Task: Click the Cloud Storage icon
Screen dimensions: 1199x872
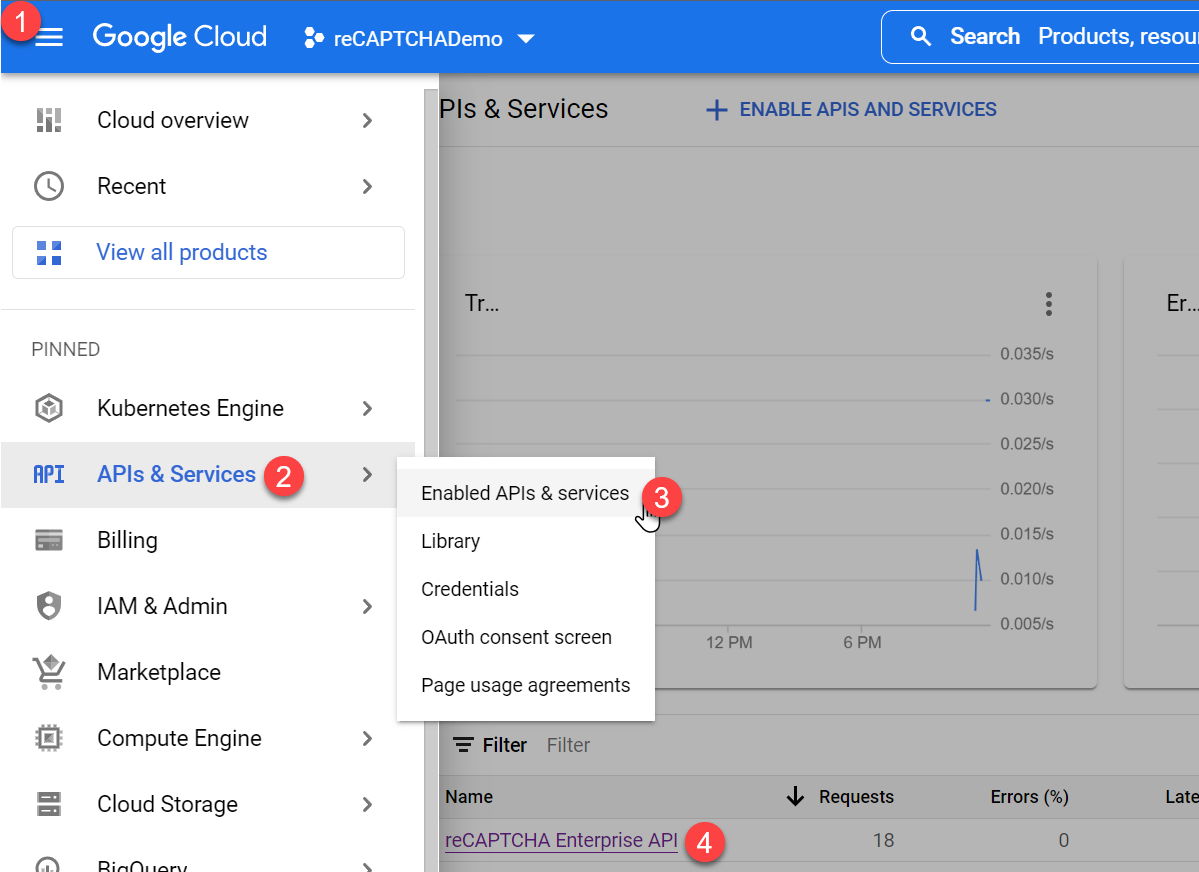Action: click(49, 804)
